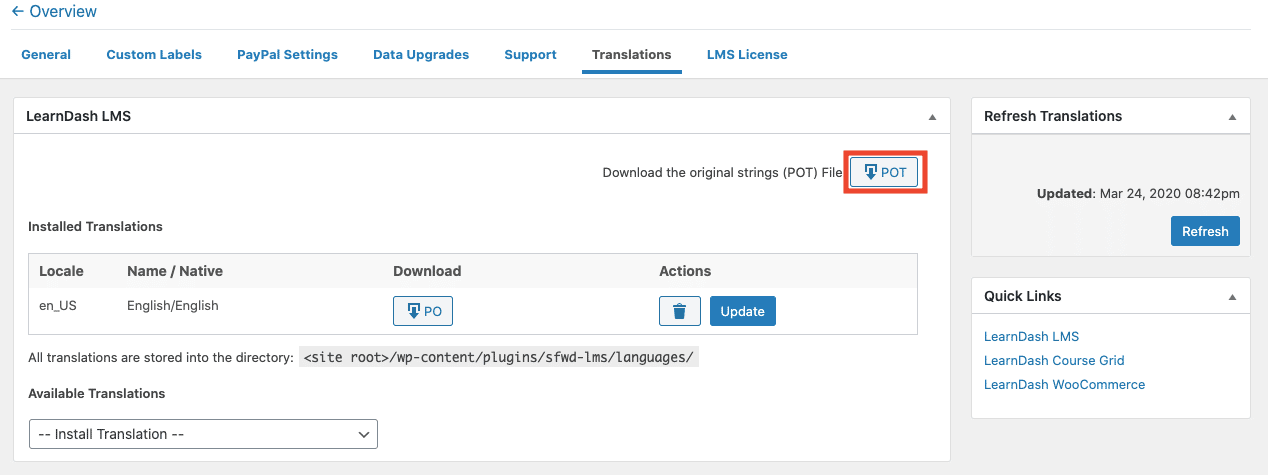Download the en_US PO file
Image resolution: width=1268 pixels, height=475 pixels.
pos(423,311)
